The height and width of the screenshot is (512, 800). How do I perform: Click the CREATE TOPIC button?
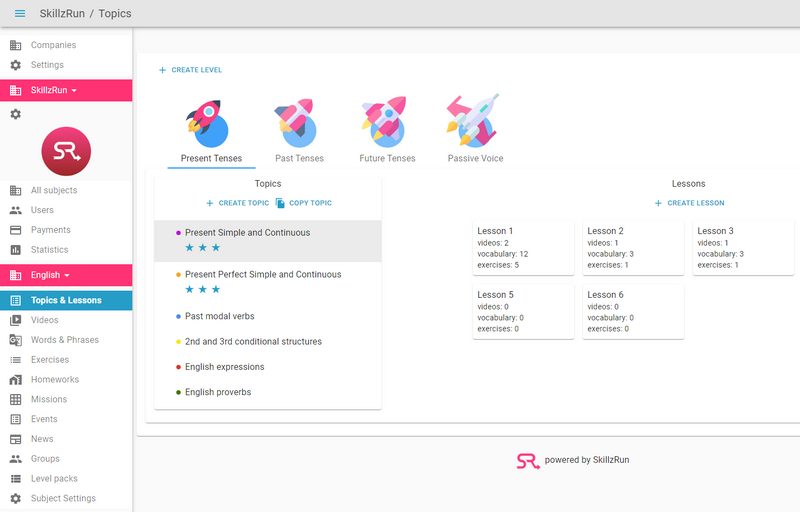(x=237, y=203)
